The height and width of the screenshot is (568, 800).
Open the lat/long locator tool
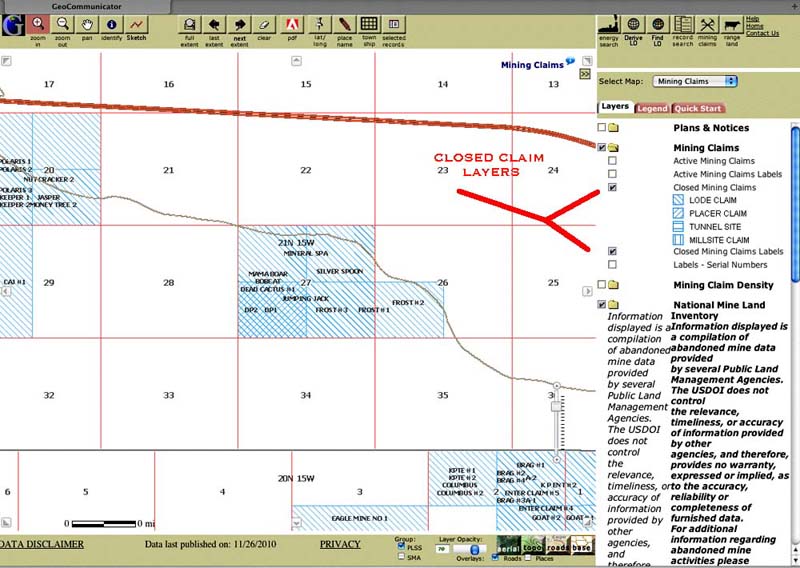click(320, 24)
